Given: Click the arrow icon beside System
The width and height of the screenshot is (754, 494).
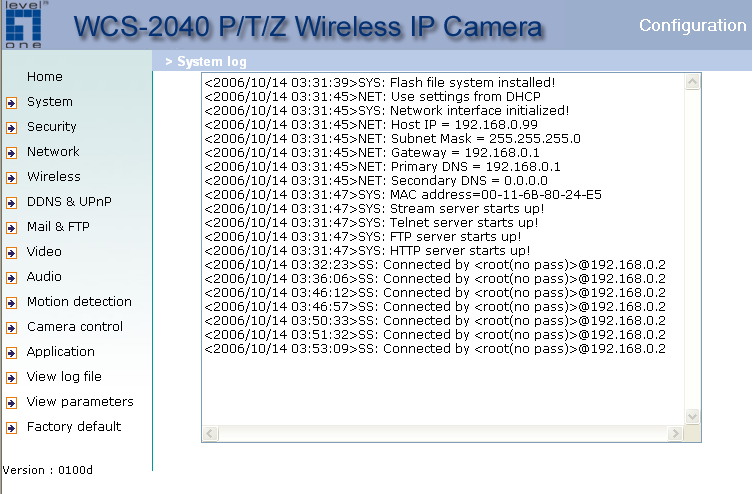Looking at the screenshot, I should point(11,102).
